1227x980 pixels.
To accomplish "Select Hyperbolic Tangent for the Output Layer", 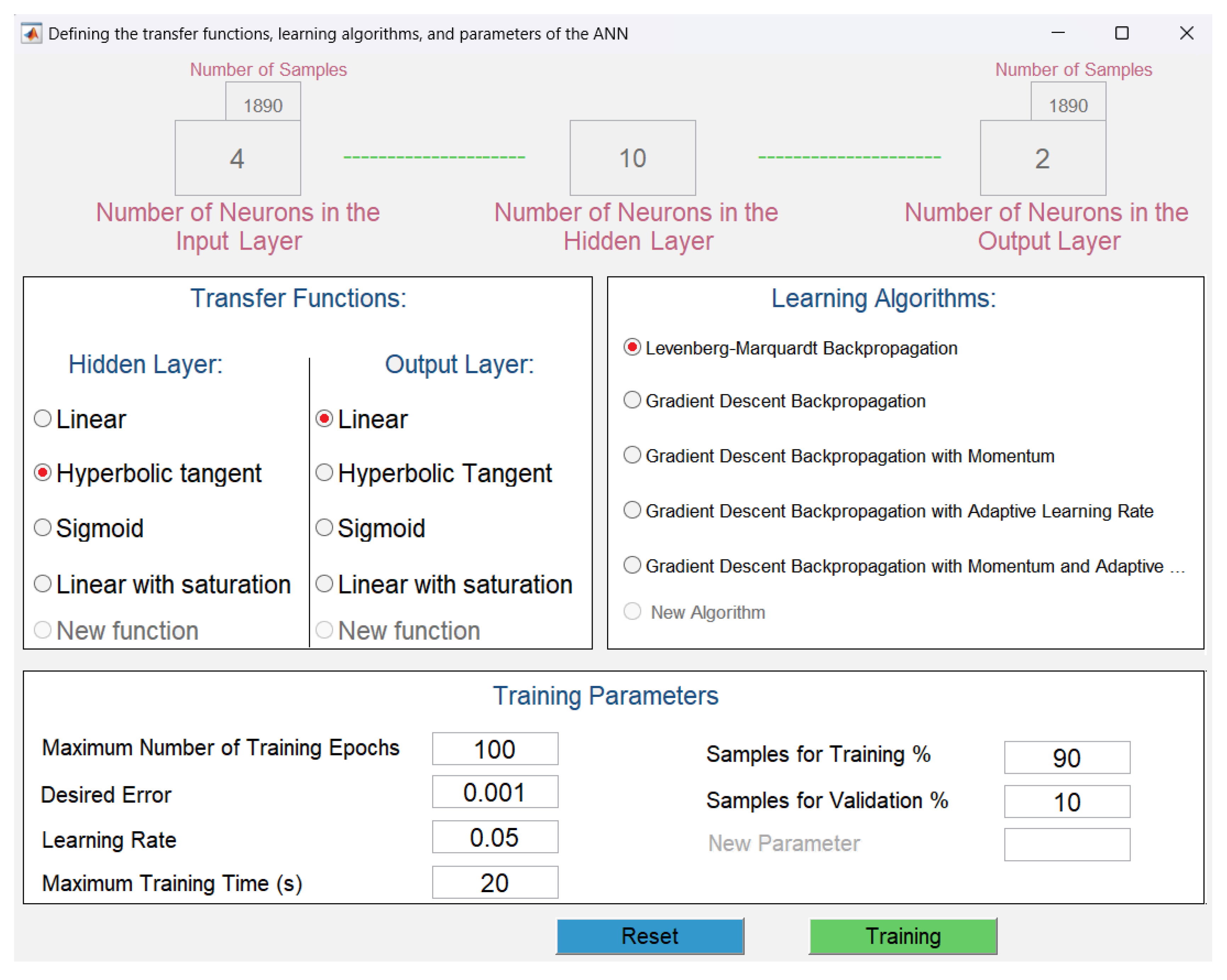I will (x=324, y=473).
